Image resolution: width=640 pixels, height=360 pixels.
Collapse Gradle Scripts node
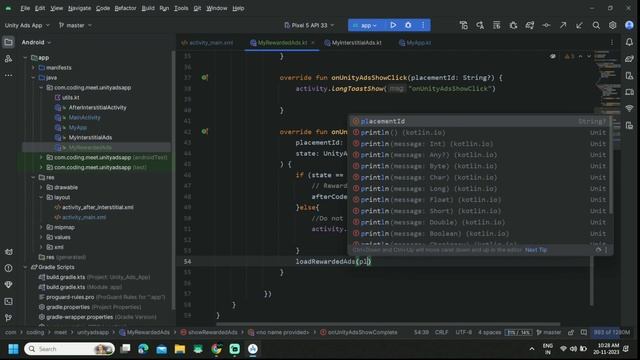pos(25,267)
